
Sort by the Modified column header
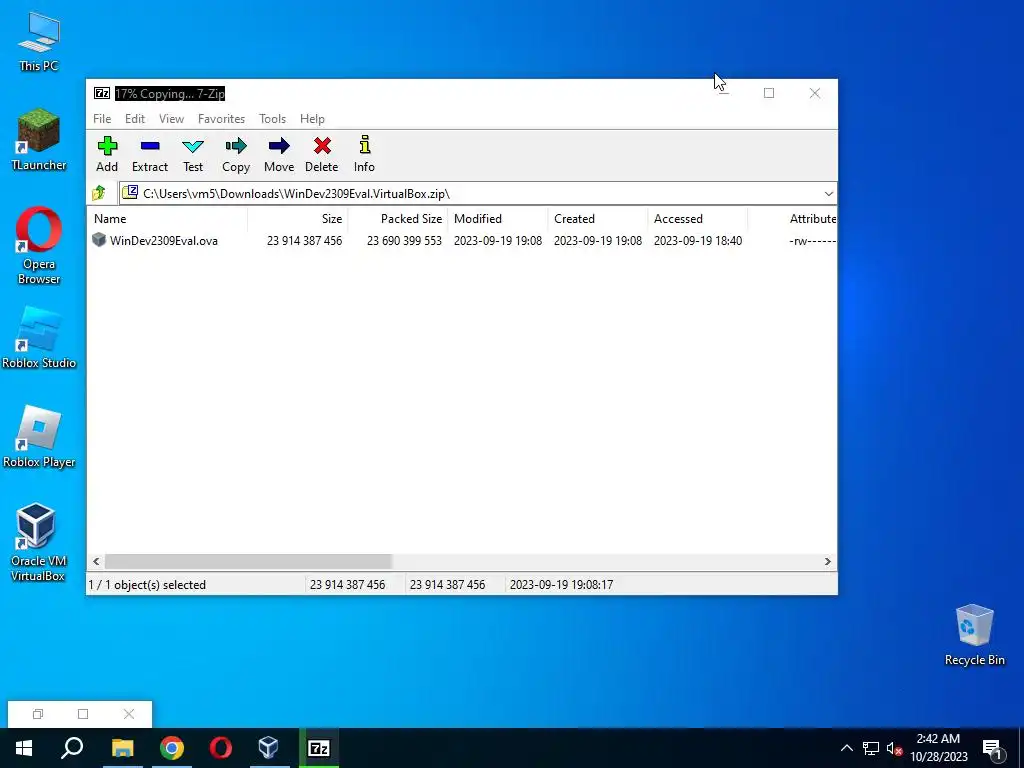click(x=498, y=219)
